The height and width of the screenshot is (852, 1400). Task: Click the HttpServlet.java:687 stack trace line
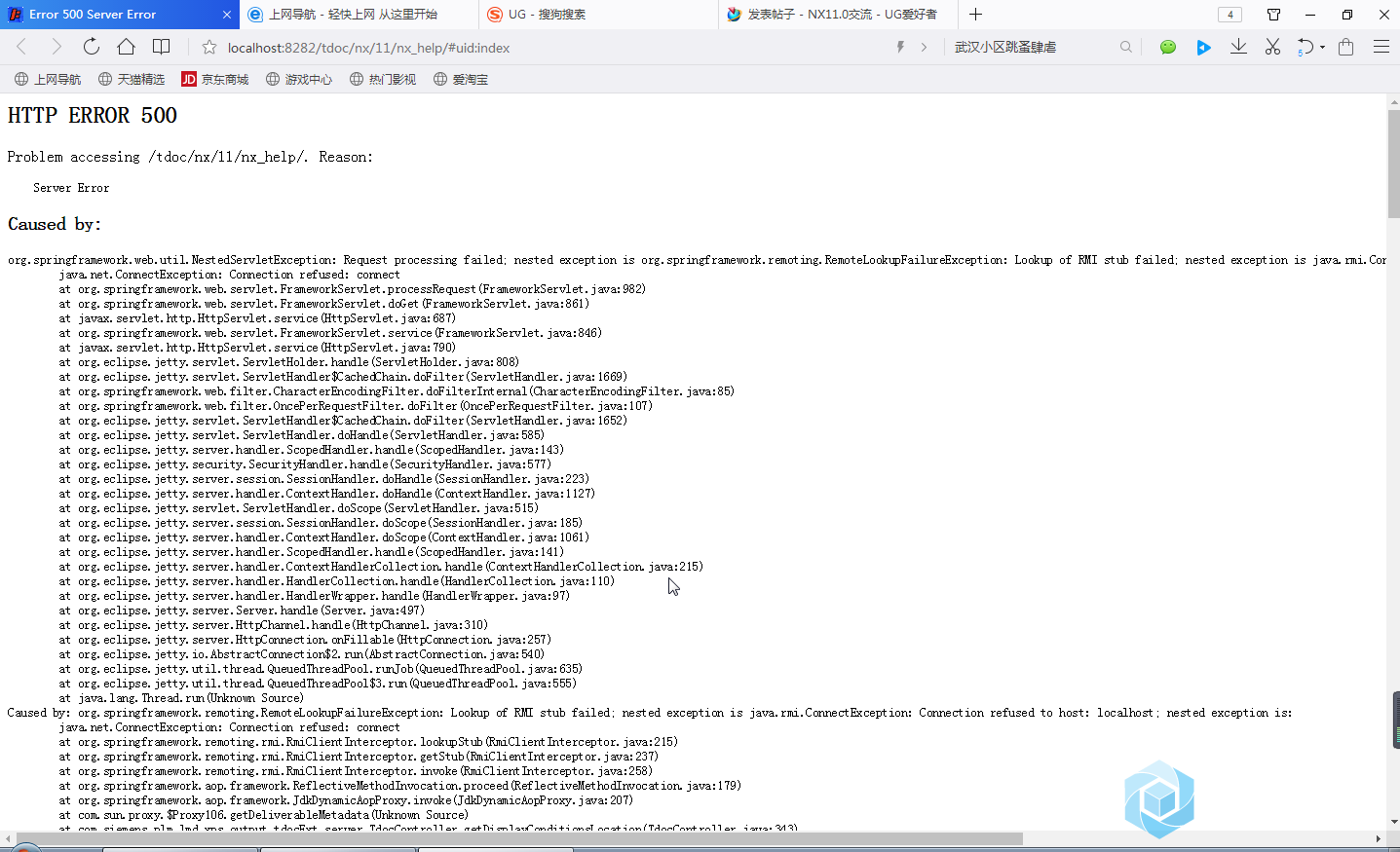[257, 318]
